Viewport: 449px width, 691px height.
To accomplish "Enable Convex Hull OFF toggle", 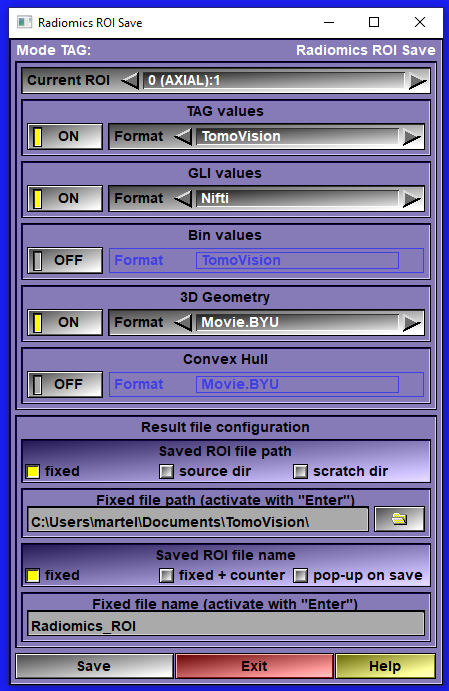I will point(65,384).
